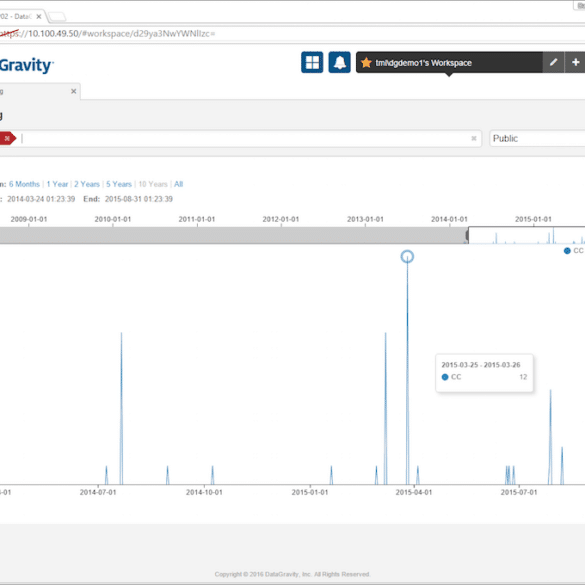Select the 10 Years zoom range
This screenshot has height=585, width=585.
(153, 184)
